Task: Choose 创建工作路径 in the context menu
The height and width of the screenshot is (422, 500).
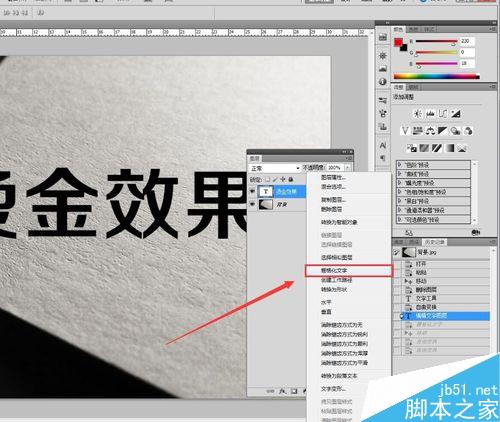Action: coord(349,280)
